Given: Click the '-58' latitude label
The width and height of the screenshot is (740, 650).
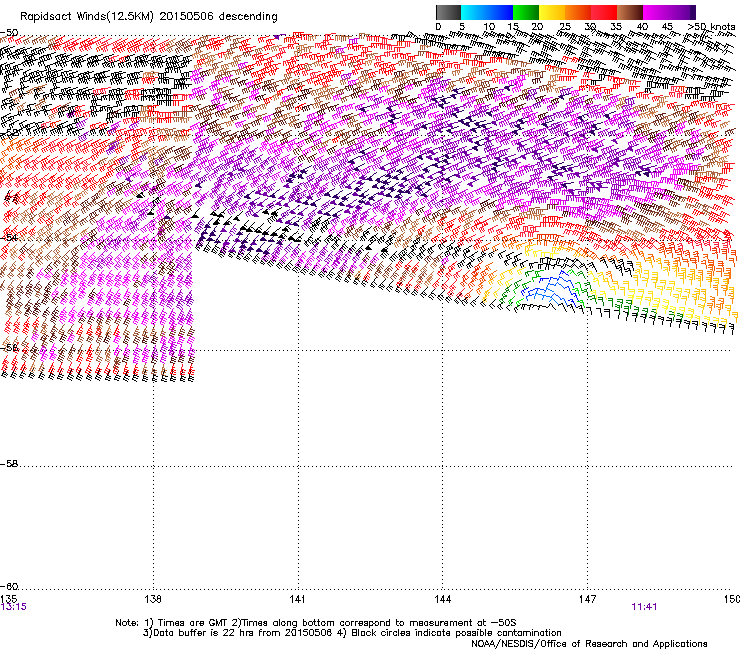Looking at the screenshot, I should click(9, 464).
